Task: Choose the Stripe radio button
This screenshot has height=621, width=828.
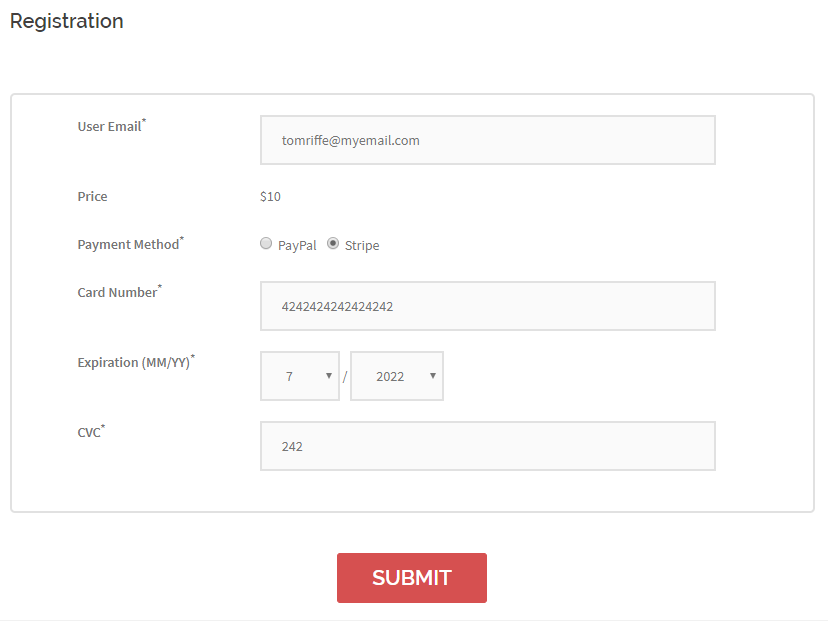Action: tap(333, 243)
